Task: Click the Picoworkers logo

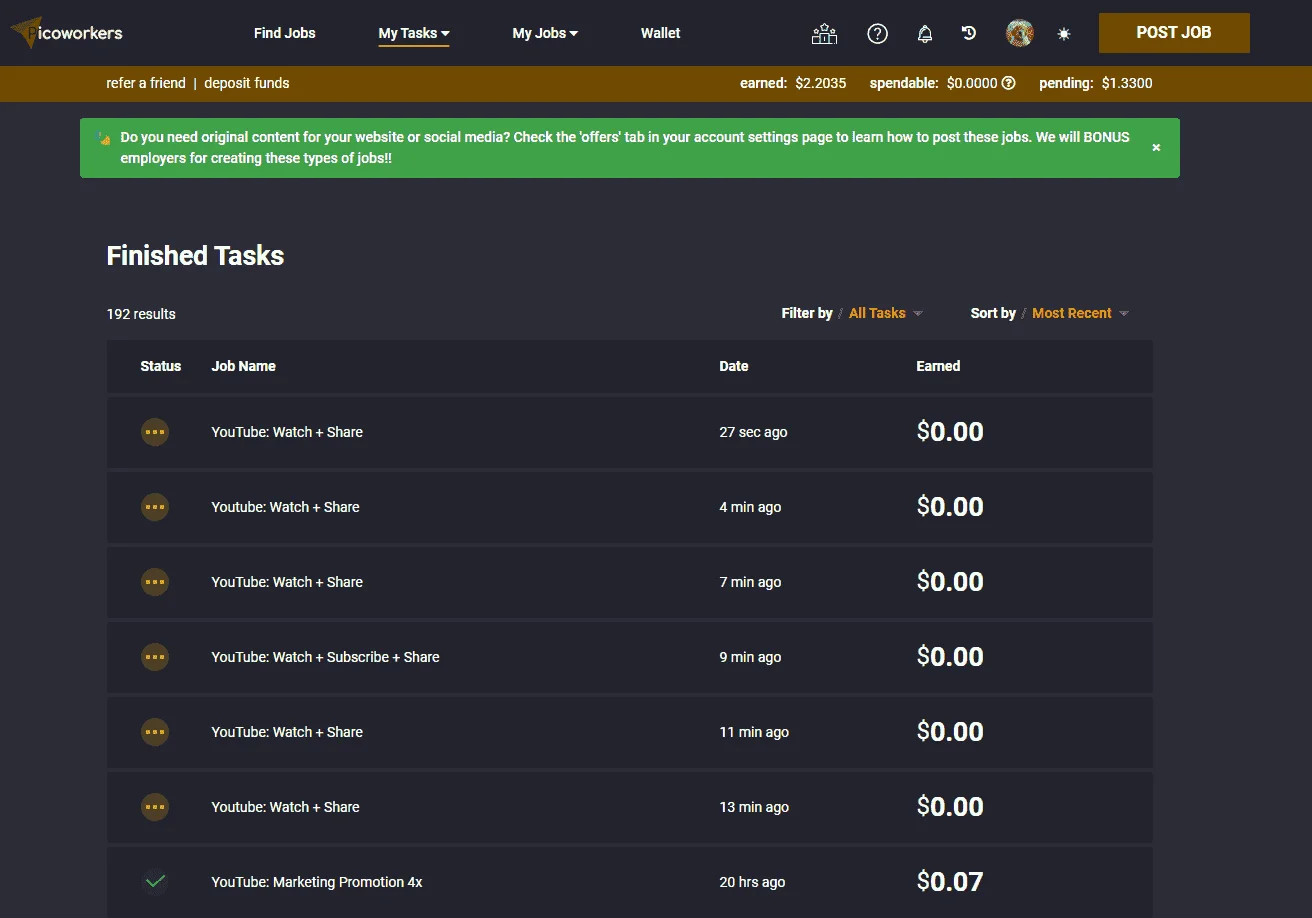Action: pyautogui.click(x=67, y=32)
